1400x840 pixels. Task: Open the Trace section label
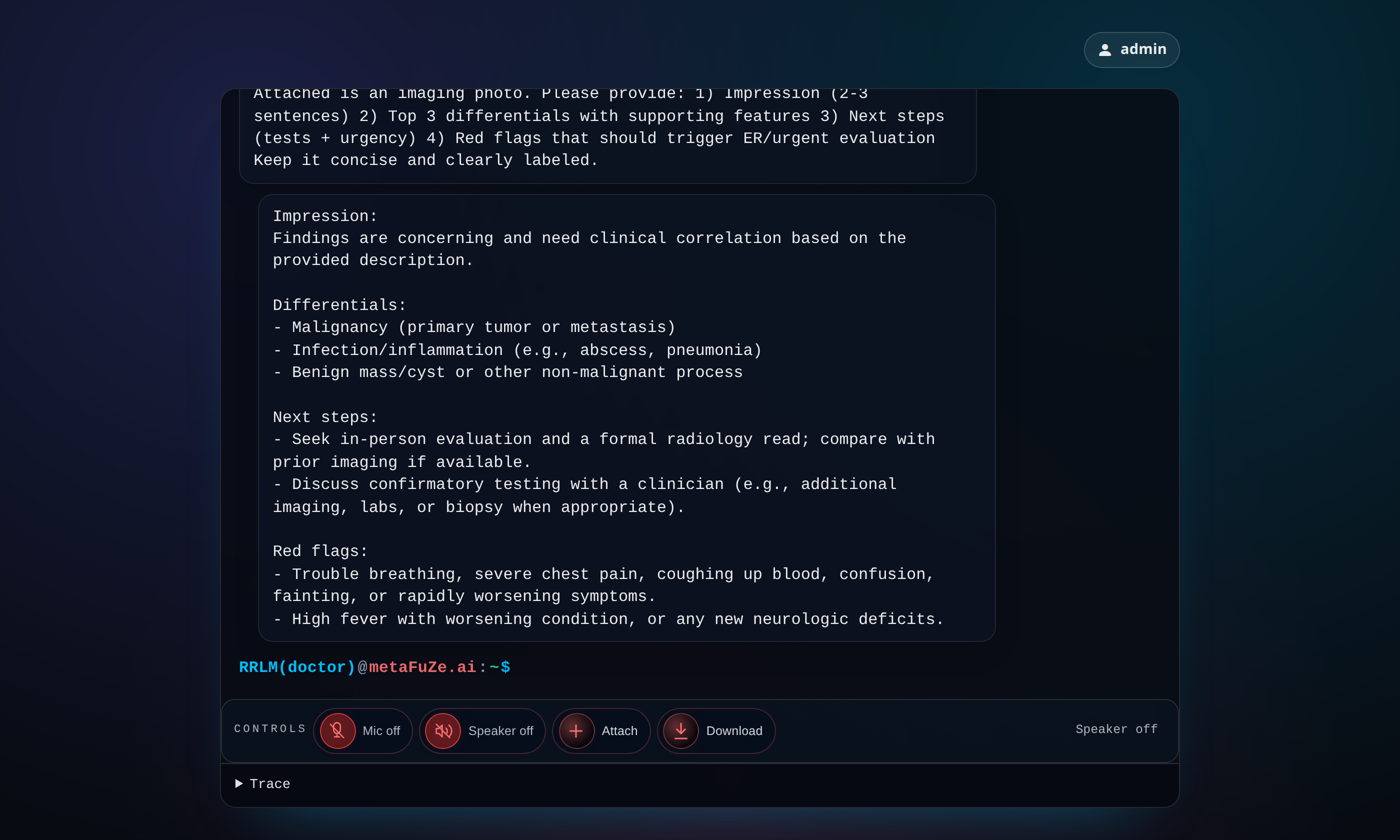pyautogui.click(x=270, y=784)
